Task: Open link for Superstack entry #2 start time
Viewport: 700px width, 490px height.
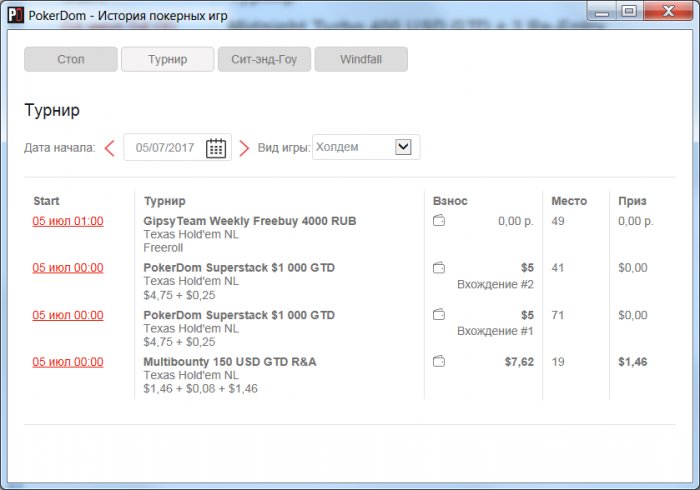Action: pyautogui.click(x=68, y=268)
